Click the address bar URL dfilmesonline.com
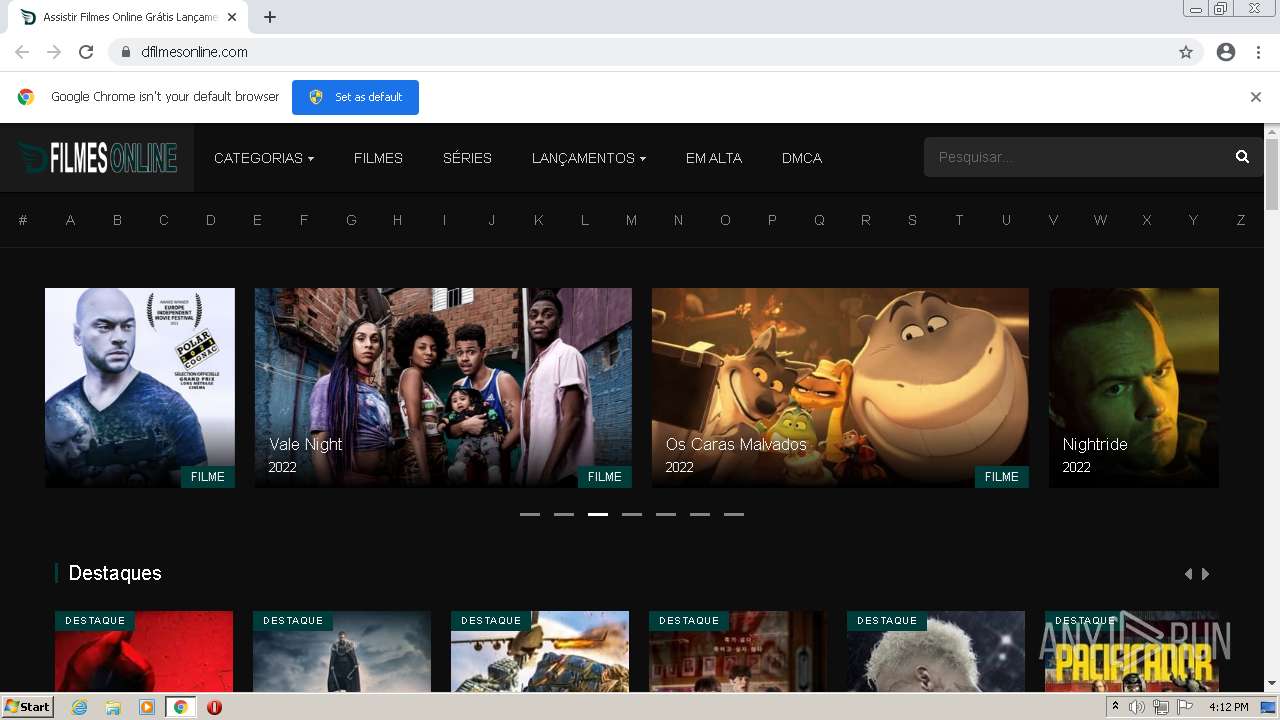 [195, 52]
